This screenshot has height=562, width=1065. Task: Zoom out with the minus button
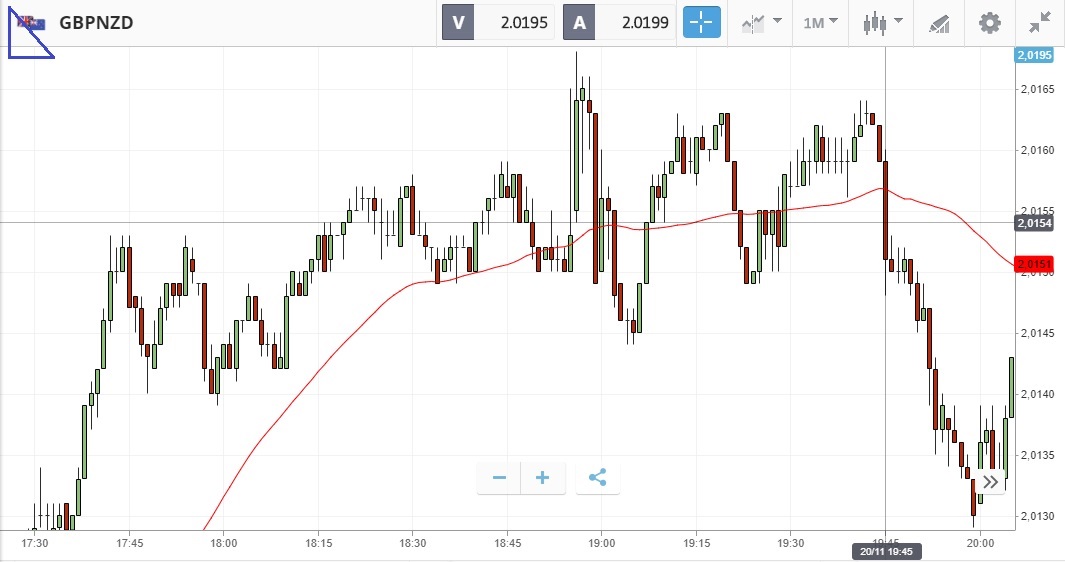click(x=499, y=478)
